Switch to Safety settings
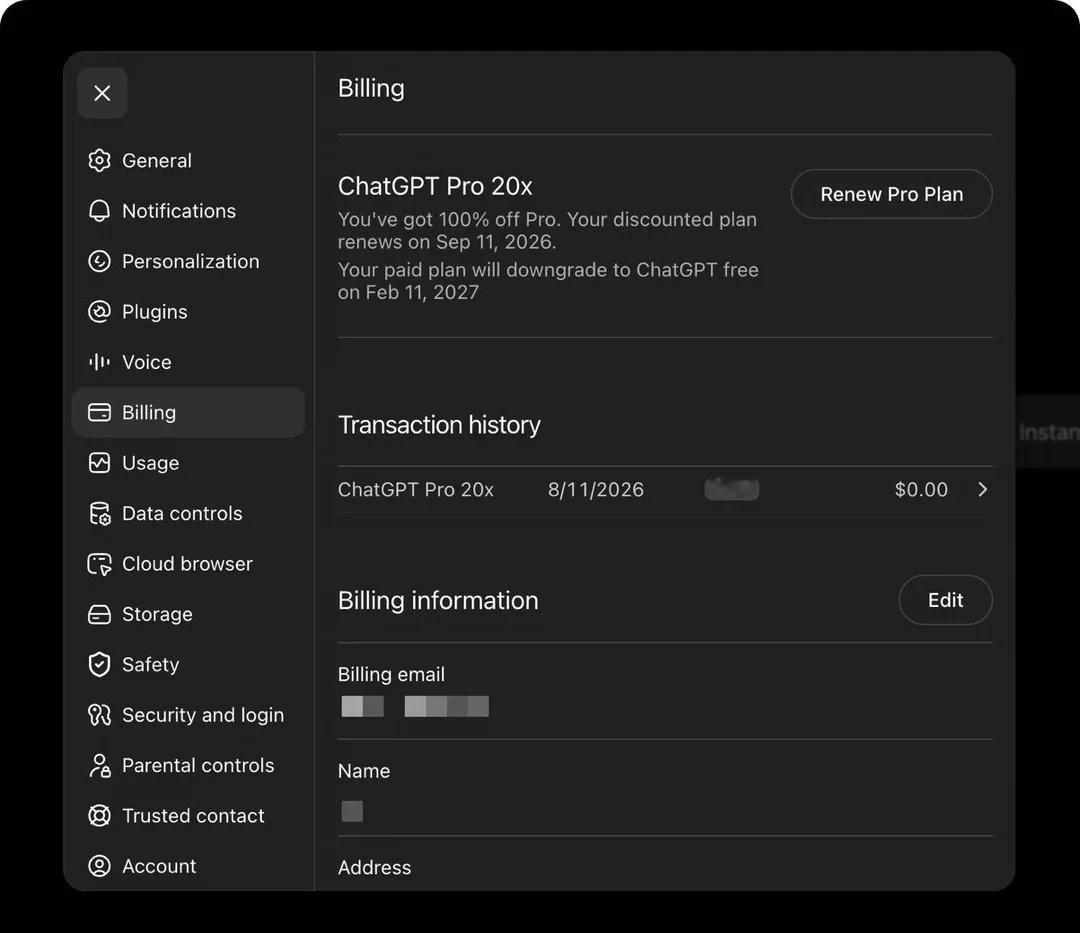1080x933 pixels. click(188, 664)
